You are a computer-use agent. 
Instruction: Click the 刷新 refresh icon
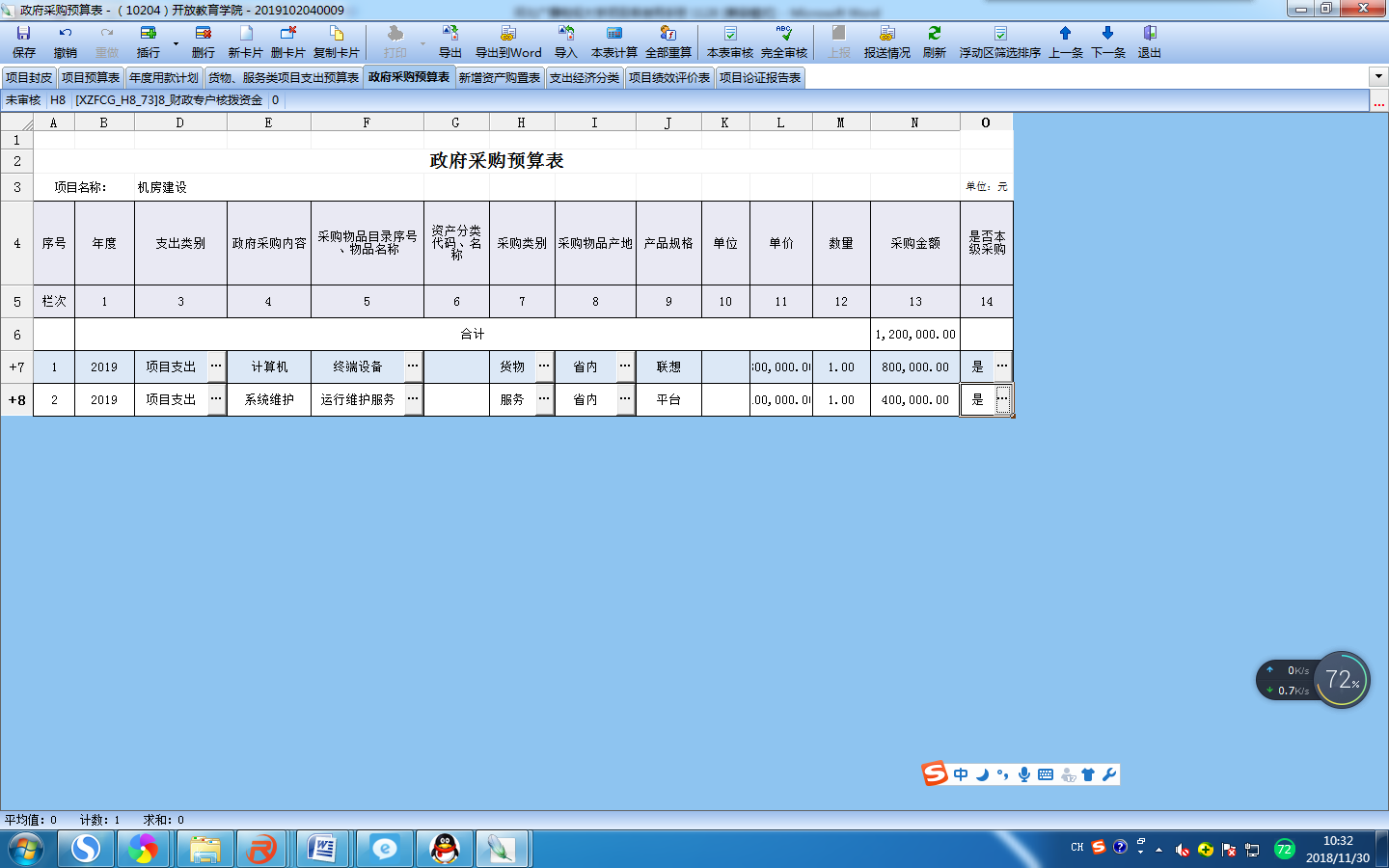click(x=934, y=35)
